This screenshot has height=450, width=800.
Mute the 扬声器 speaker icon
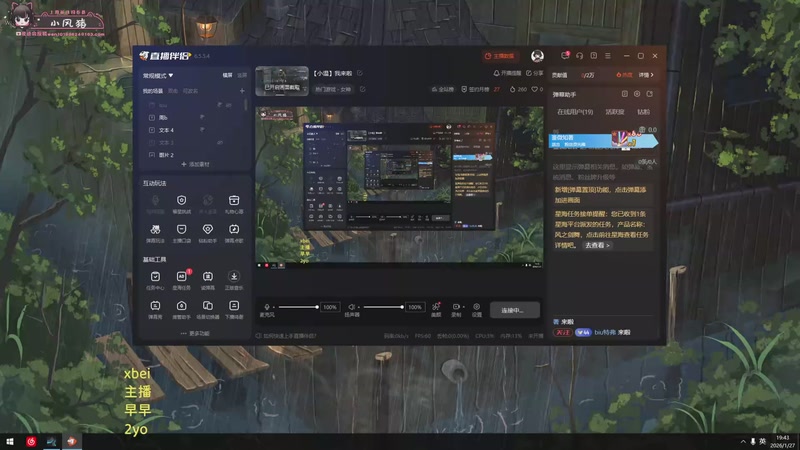click(x=351, y=307)
